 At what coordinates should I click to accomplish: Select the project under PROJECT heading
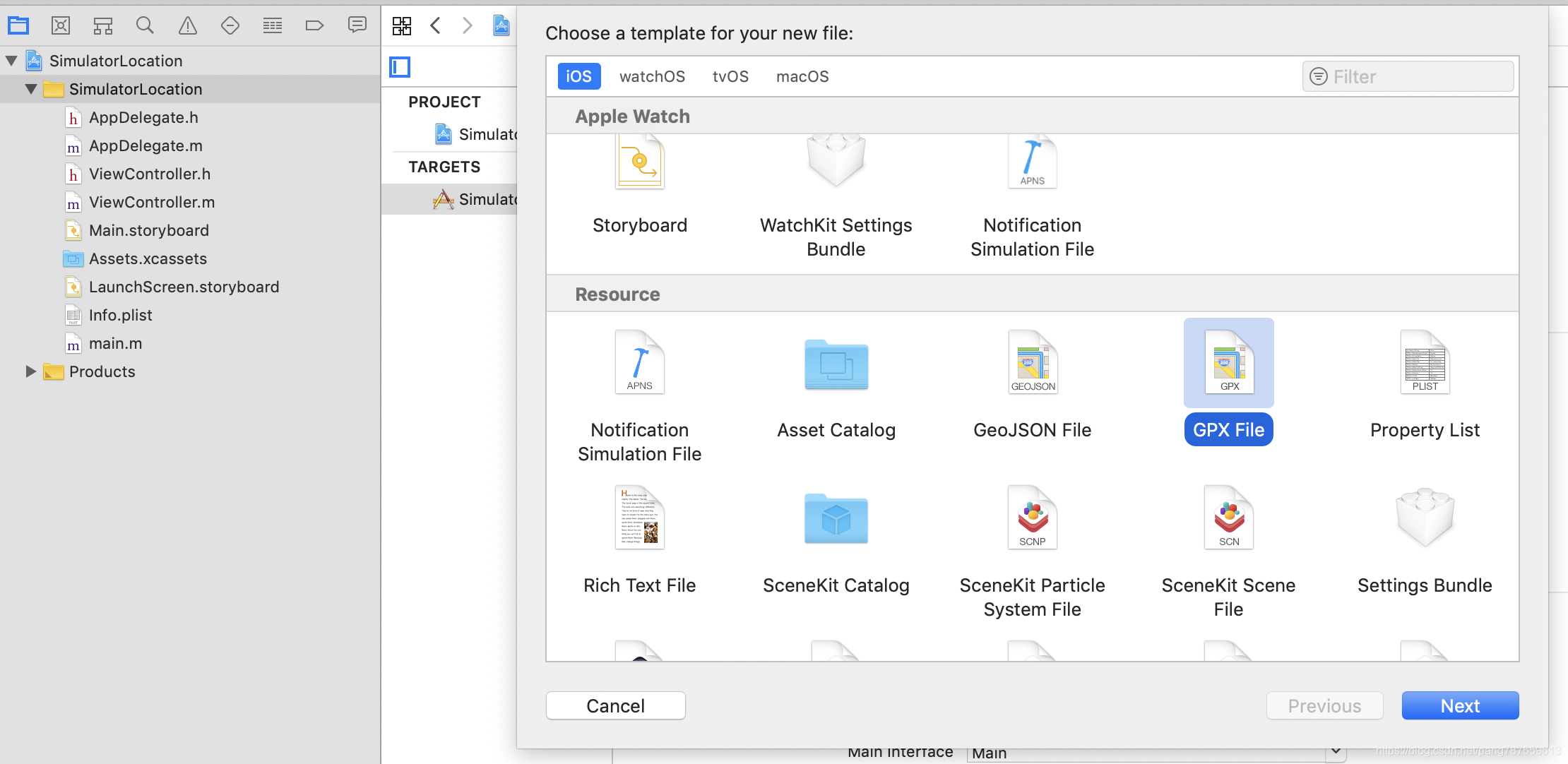pos(475,134)
